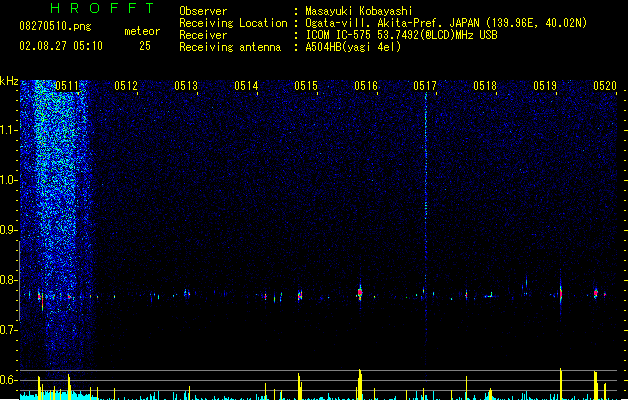The width and height of the screenshot is (629, 400).
Task: Click the 0511 time marker
Action: coord(67,86)
